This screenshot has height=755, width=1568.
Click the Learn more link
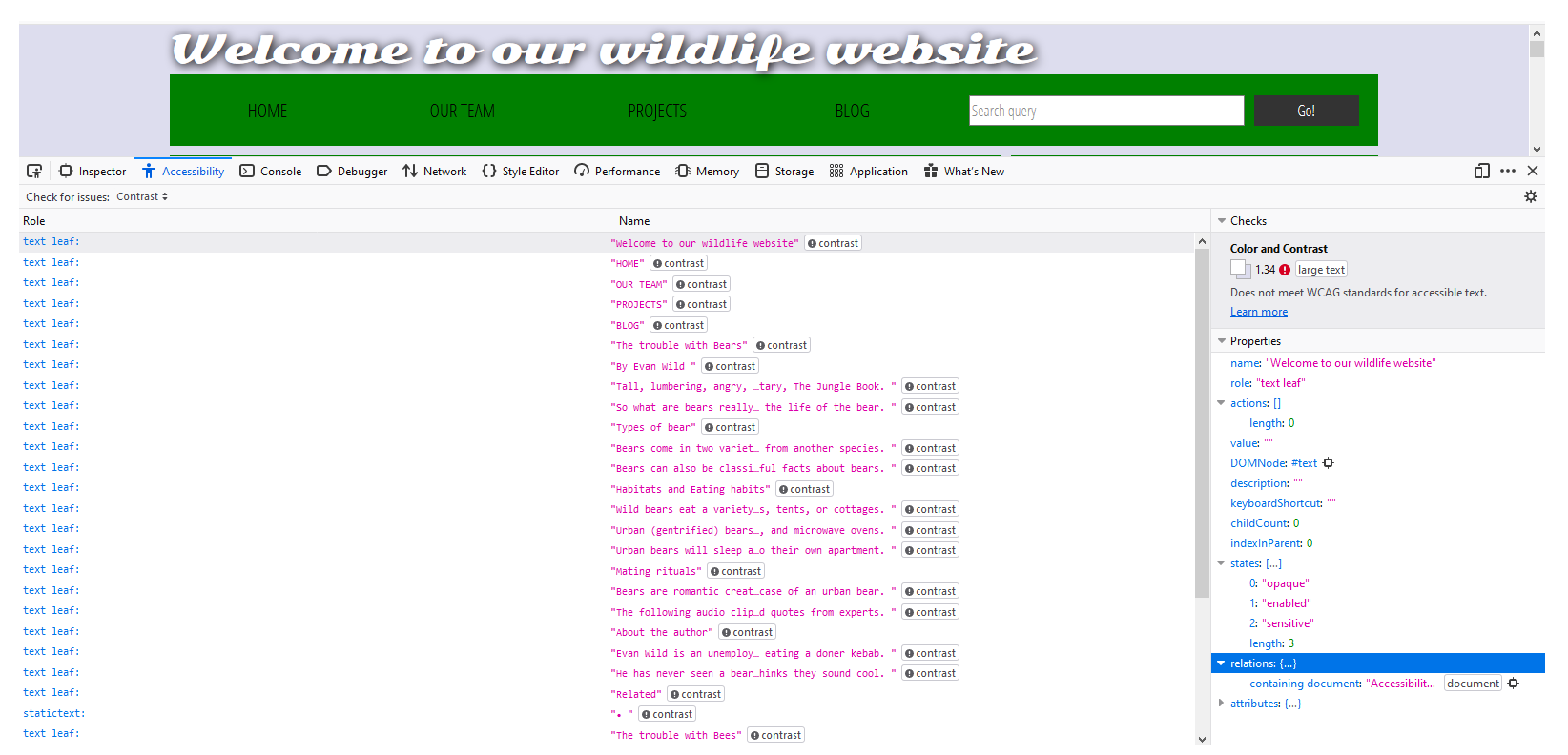tap(1258, 312)
